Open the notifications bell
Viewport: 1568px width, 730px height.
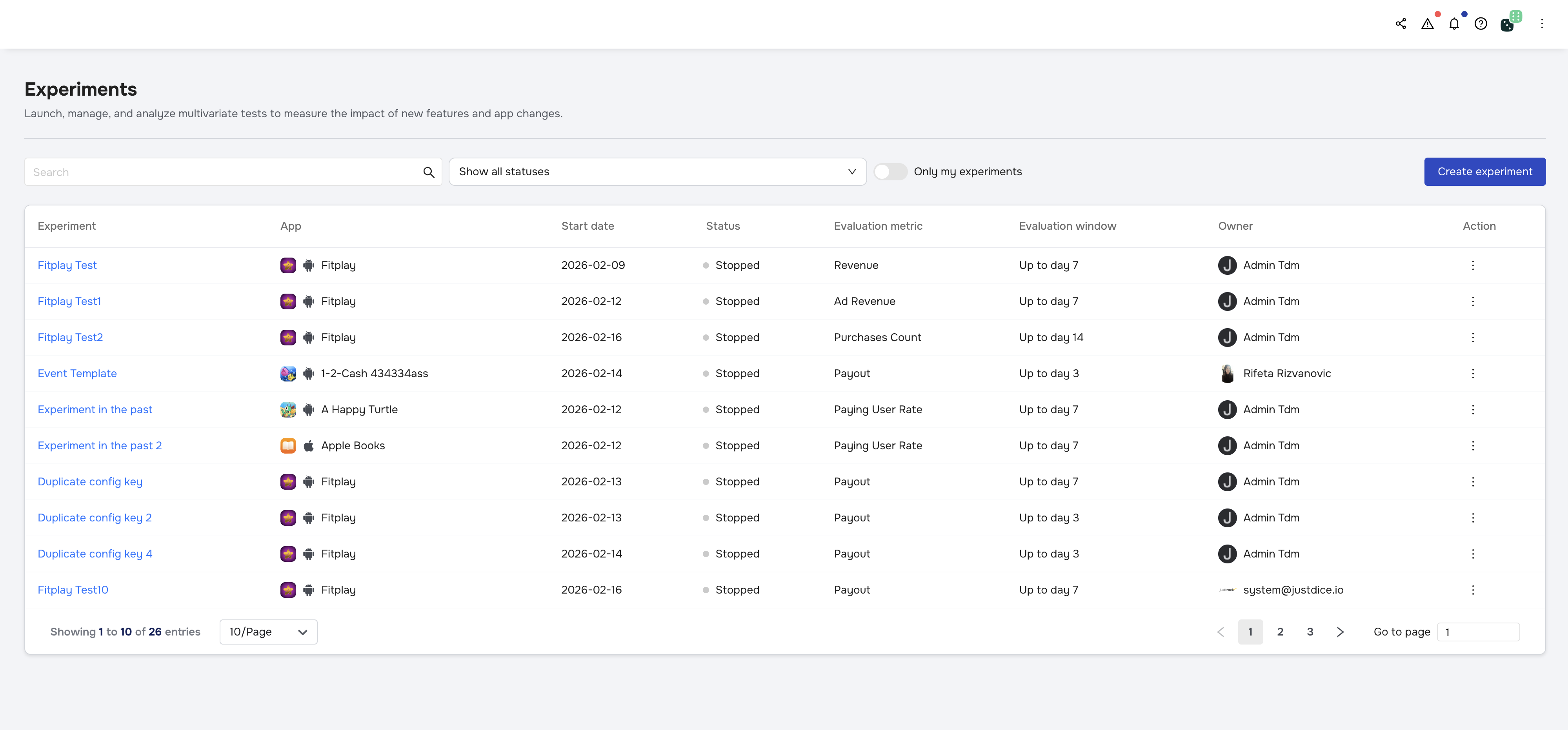[1454, 24]
